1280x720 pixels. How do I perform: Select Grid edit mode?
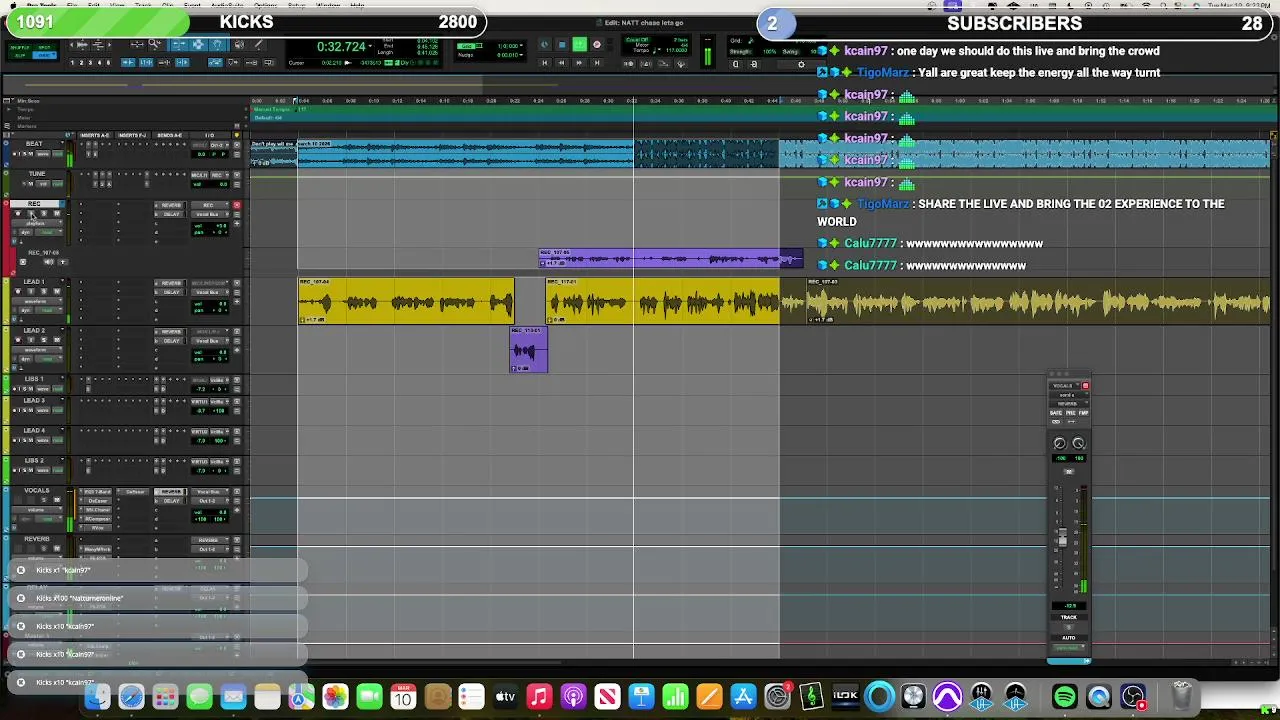point(43,55)
